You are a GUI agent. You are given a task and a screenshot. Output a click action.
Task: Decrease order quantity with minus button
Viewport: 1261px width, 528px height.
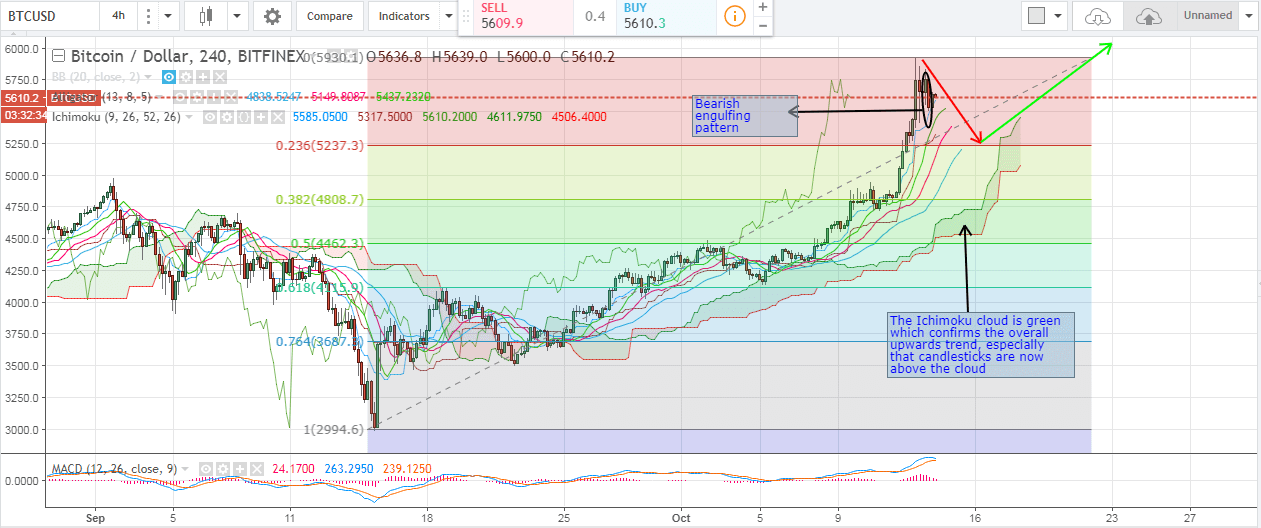pyautogui.click(x=763, y=25)
